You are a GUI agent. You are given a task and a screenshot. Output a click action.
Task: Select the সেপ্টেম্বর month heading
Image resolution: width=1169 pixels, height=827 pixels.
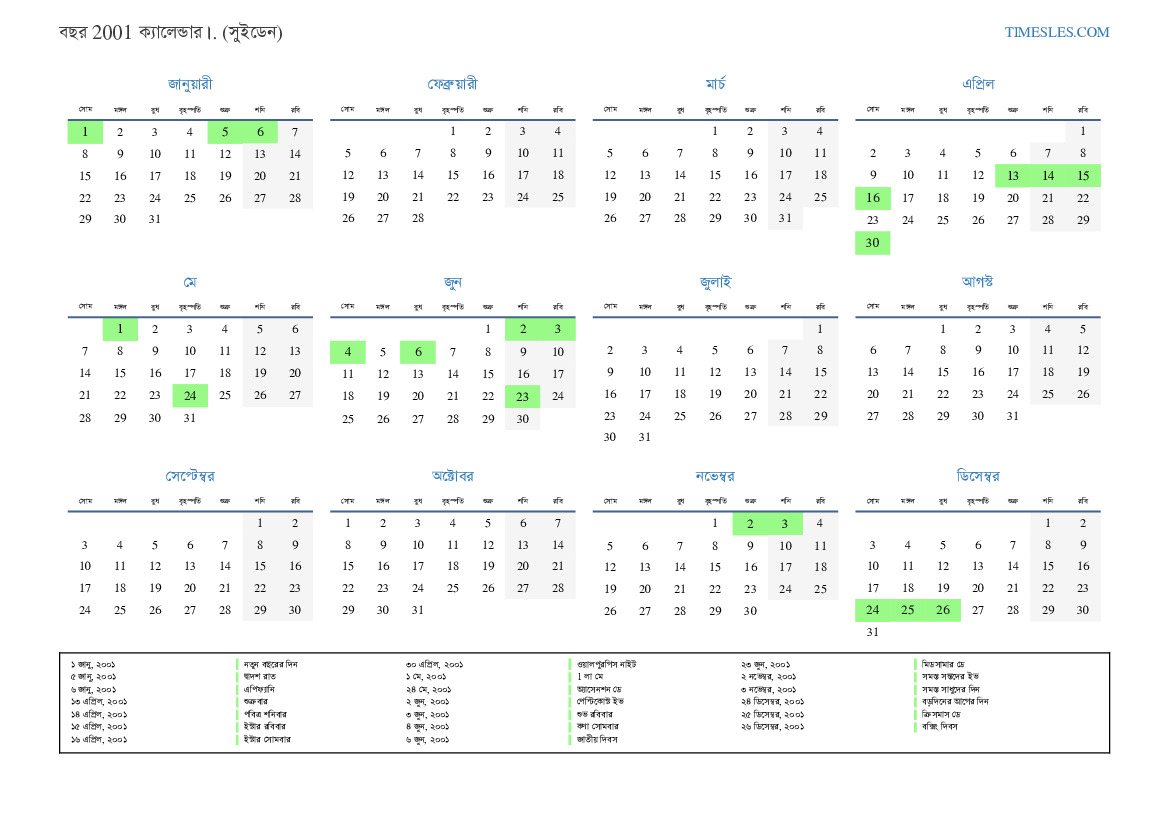point(190,476)
